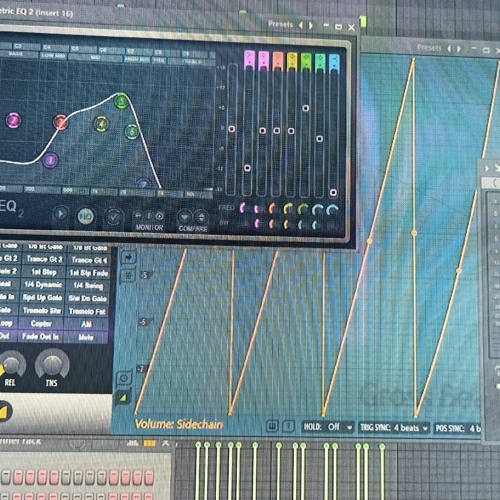Image resolution: width=500 pixels, height=500 pixels.
Task: Select the red band 3 token
Action: [61, 122]
